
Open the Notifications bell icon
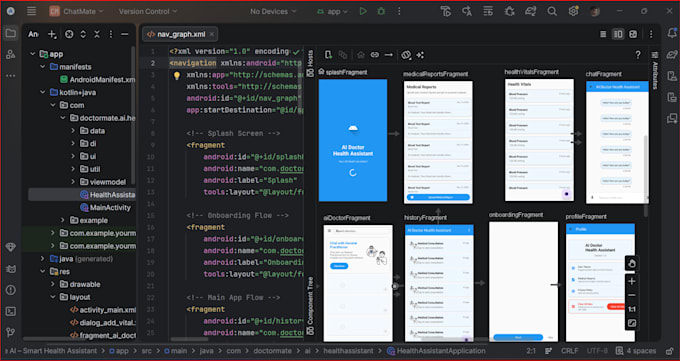672,33
